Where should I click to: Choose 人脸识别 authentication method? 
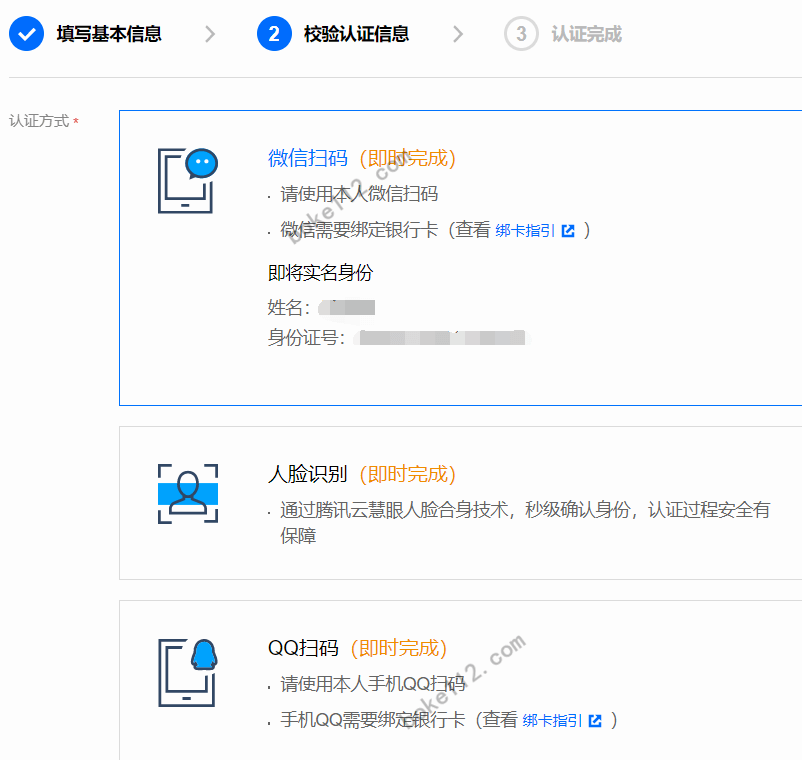pos(308,474)
